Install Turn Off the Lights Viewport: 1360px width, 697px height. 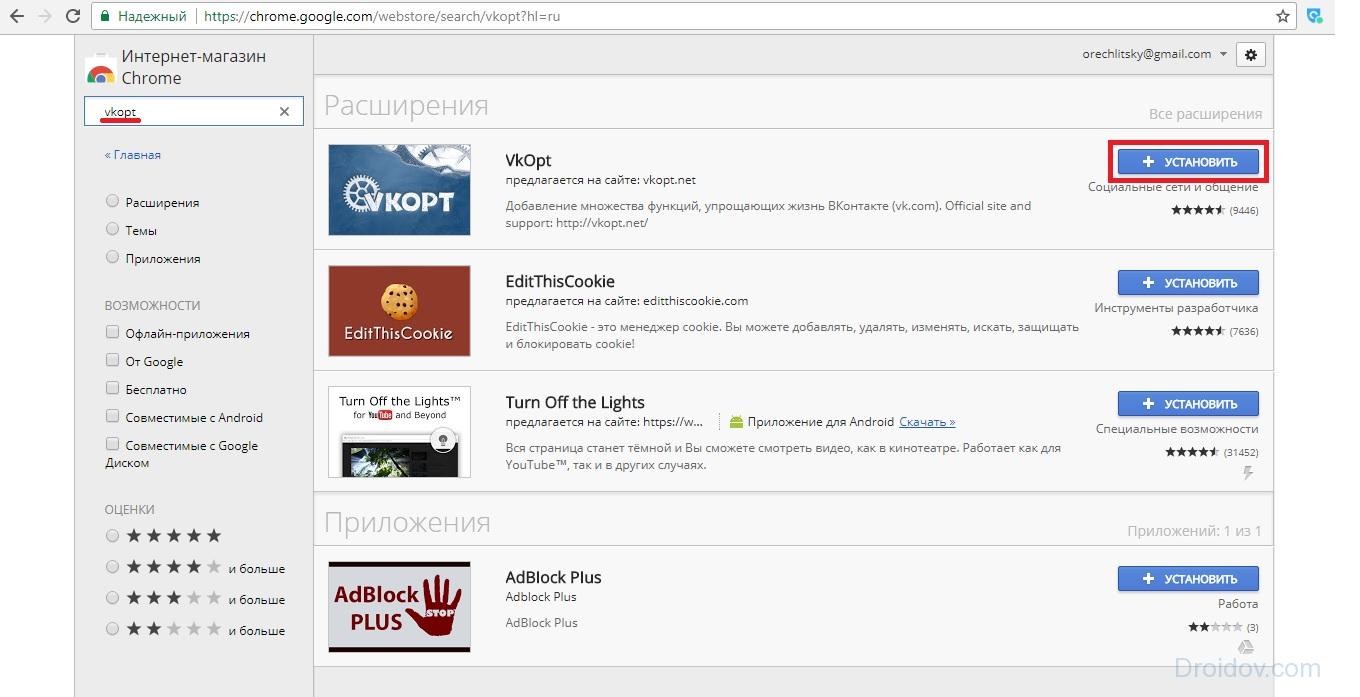pos(1188,404)
